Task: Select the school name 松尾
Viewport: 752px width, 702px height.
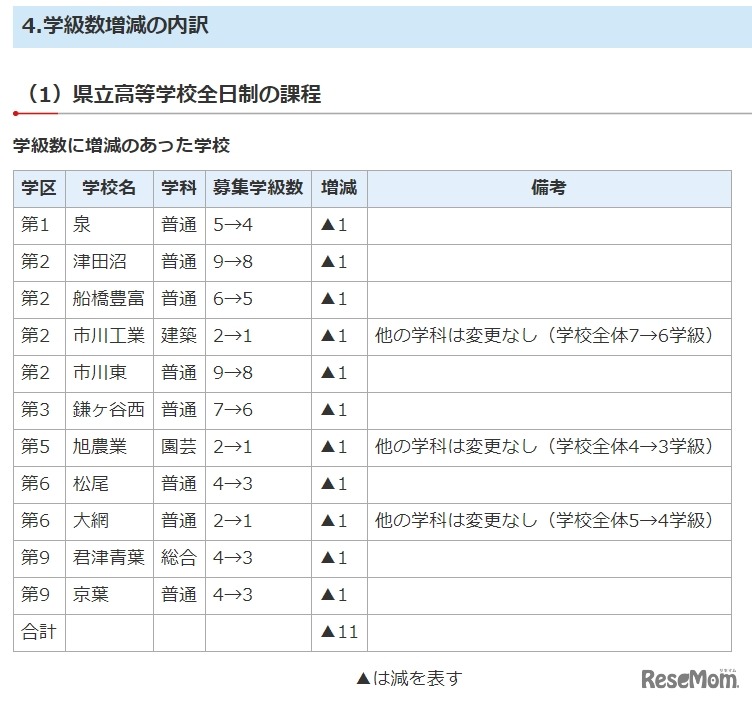Action: click(x=91, y=483)
